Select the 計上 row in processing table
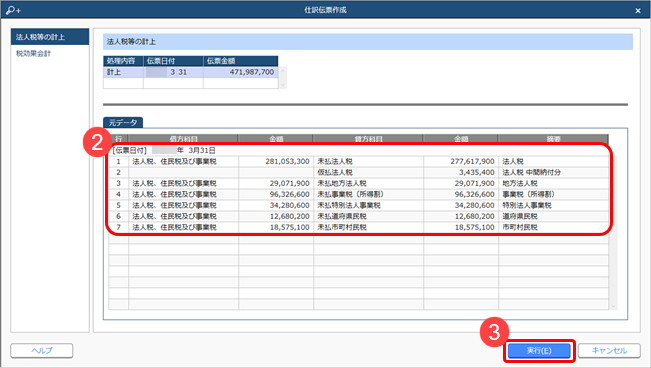This screenshot has height=368, width=651. [191, 72]
